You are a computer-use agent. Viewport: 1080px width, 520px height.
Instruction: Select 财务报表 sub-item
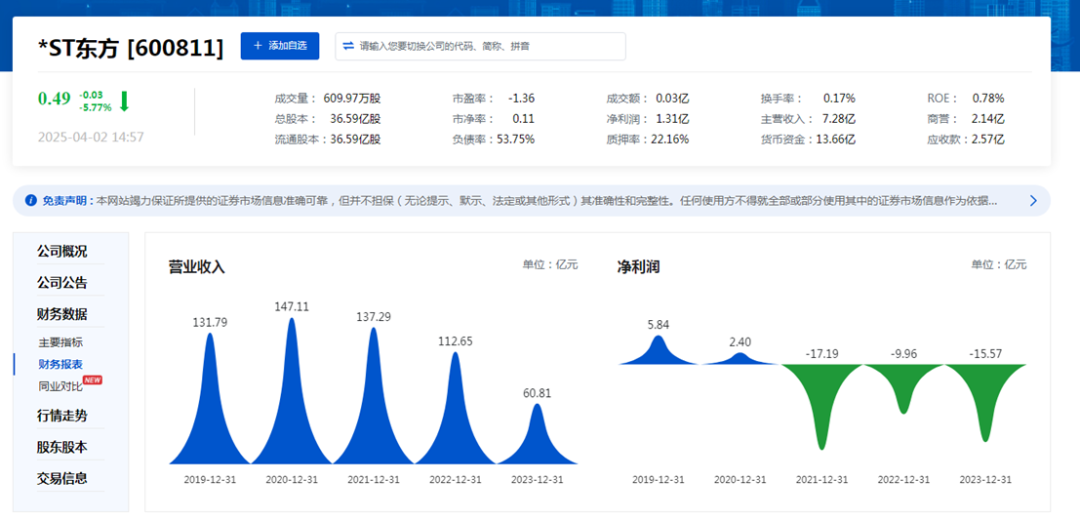coord(61,364)
